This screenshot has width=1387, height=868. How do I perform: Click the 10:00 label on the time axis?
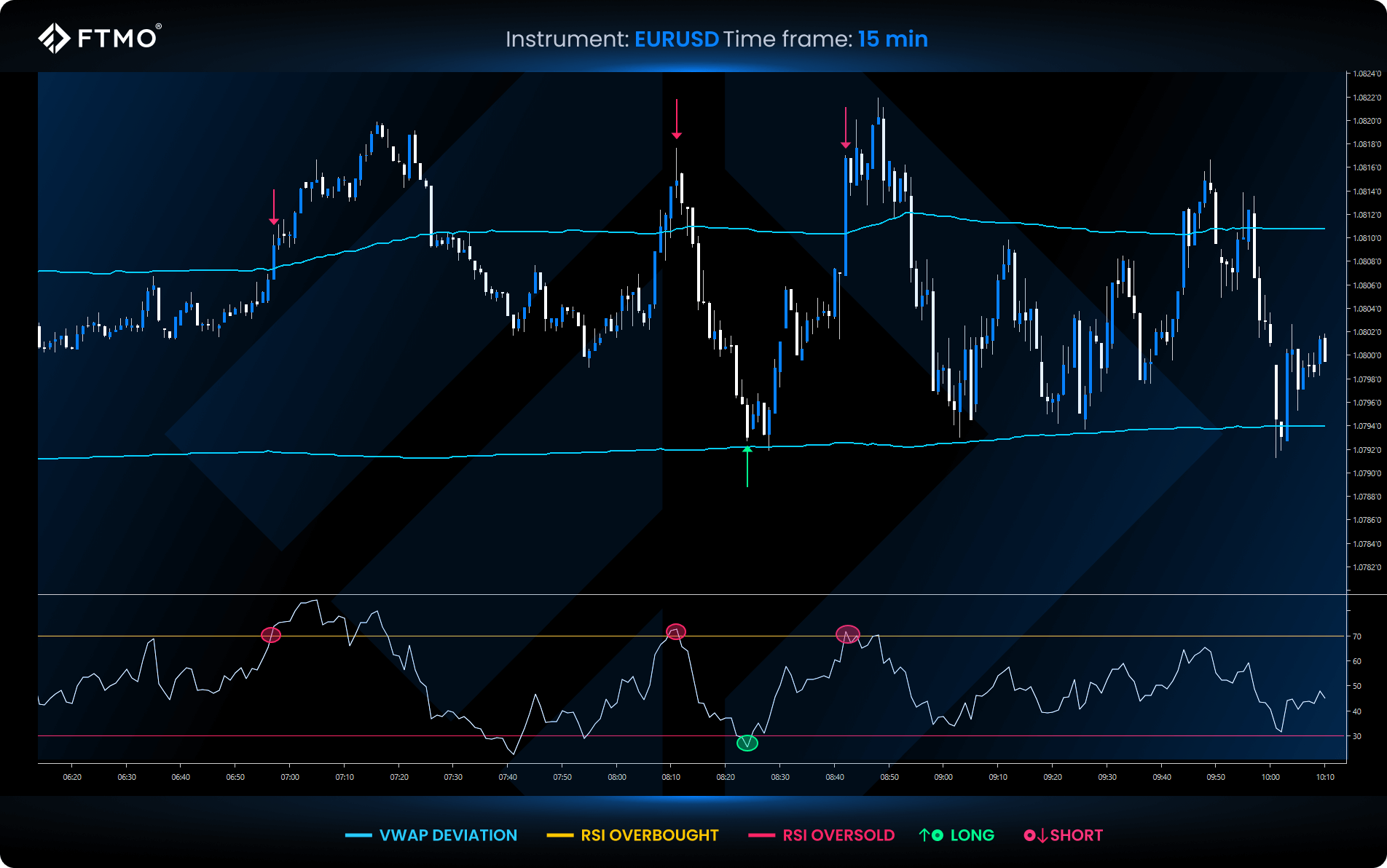pyautogui.click(x=1270, y=777)
